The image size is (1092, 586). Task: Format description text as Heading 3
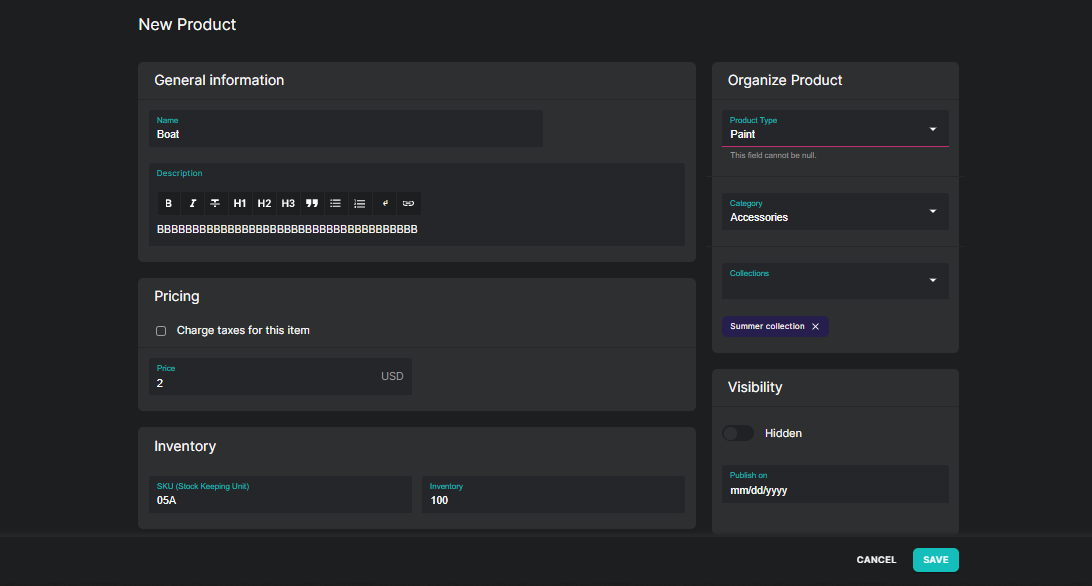tap(287, 203)
